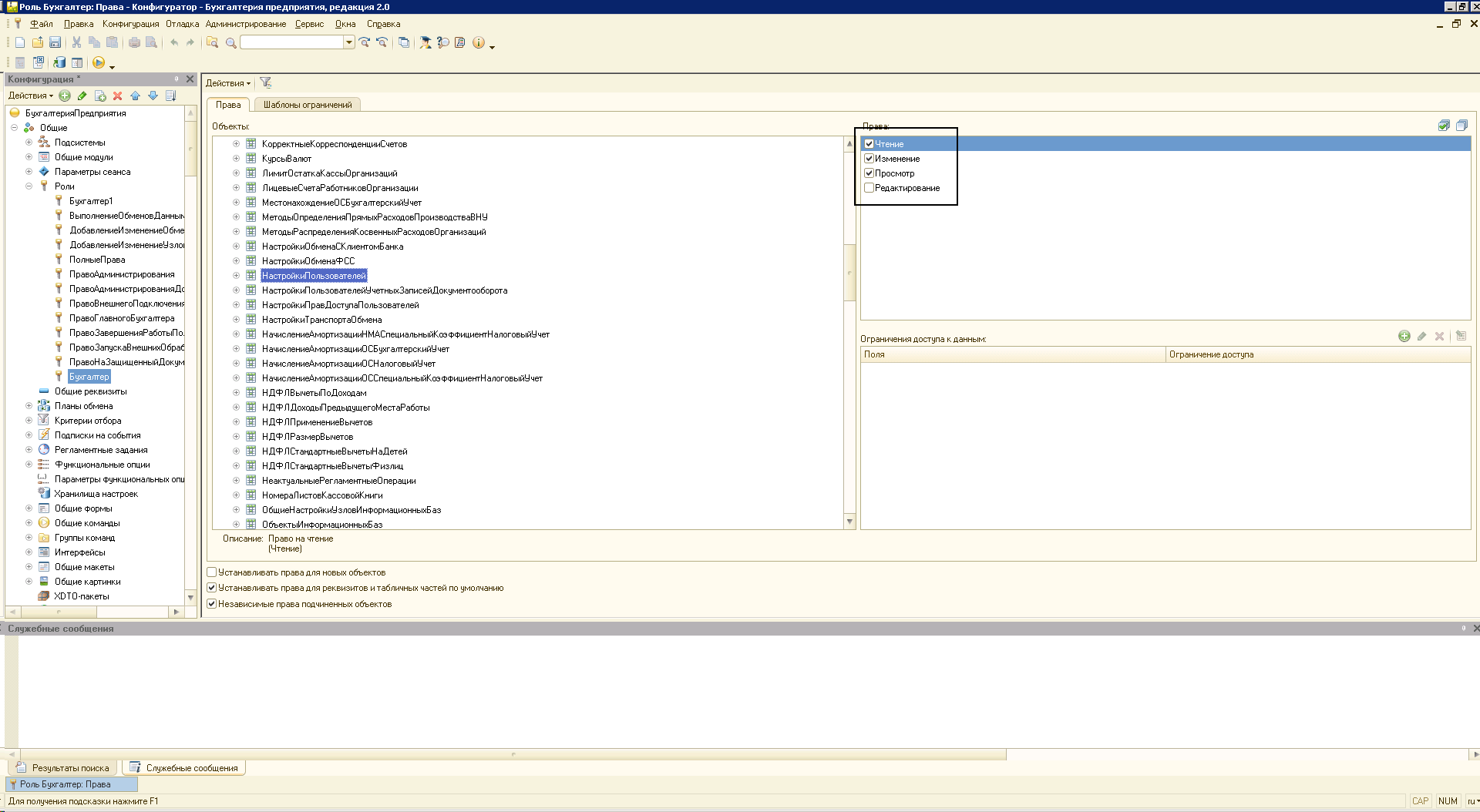The width and height of the screenshot is (1480, 812).
Task: Select НДФЛРазмерВычетов in the objects list
Action: (308, 437)
